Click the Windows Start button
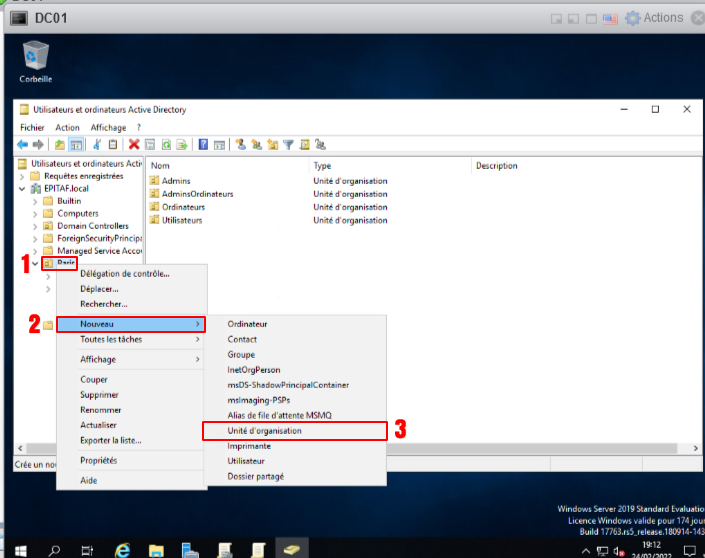The image size is (705, 558). [20, 549]
